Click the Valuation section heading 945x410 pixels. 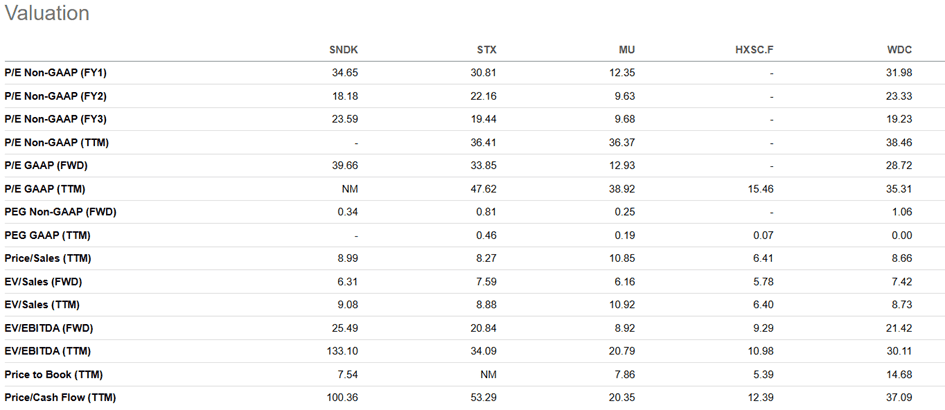tap(46, 14)
